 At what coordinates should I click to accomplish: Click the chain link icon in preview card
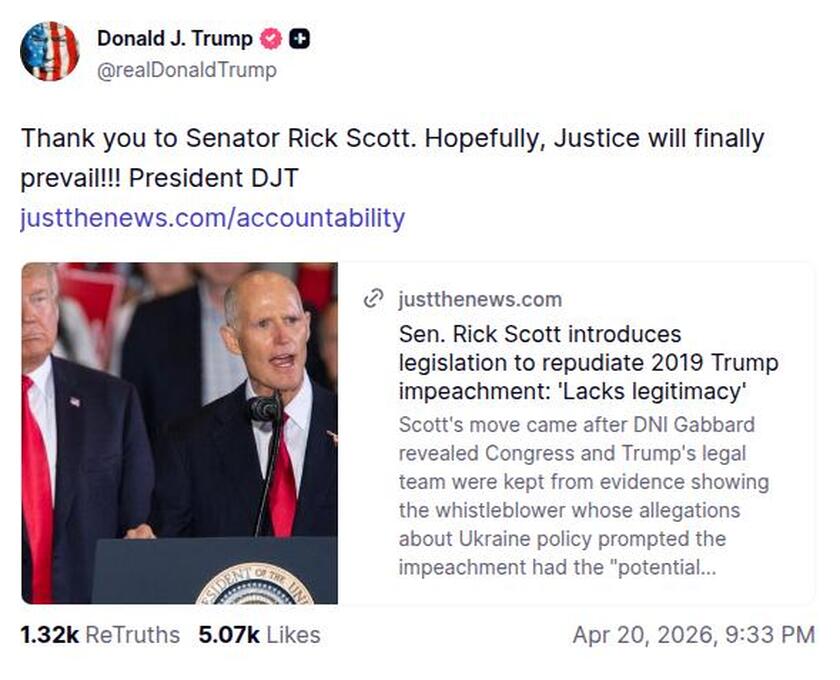[374, 299]
